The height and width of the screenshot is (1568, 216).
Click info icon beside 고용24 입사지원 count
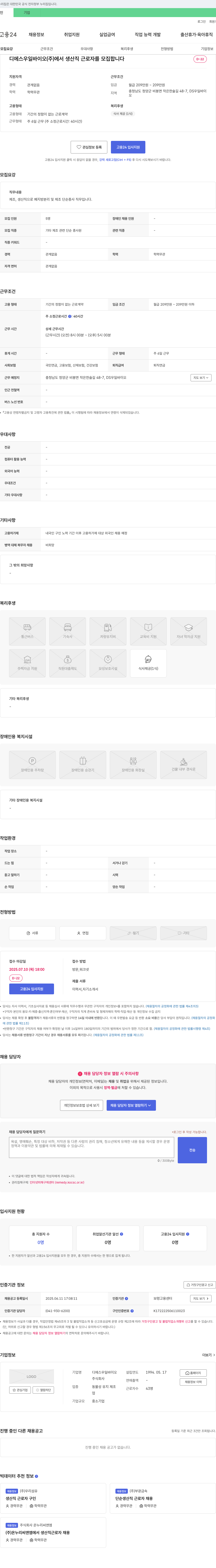point(187,1234)
